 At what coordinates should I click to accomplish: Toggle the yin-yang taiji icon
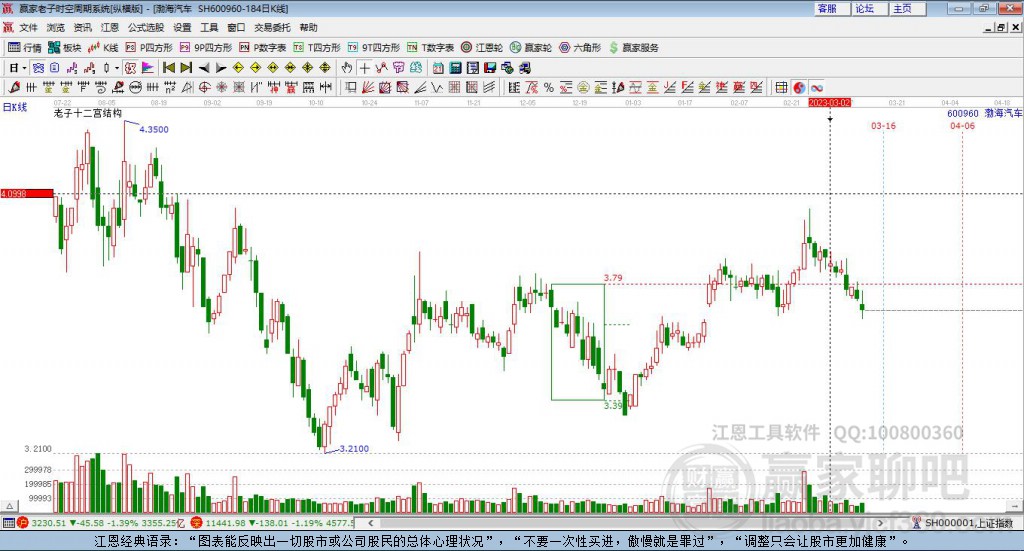pyautogui.click(x=799, y=87)
